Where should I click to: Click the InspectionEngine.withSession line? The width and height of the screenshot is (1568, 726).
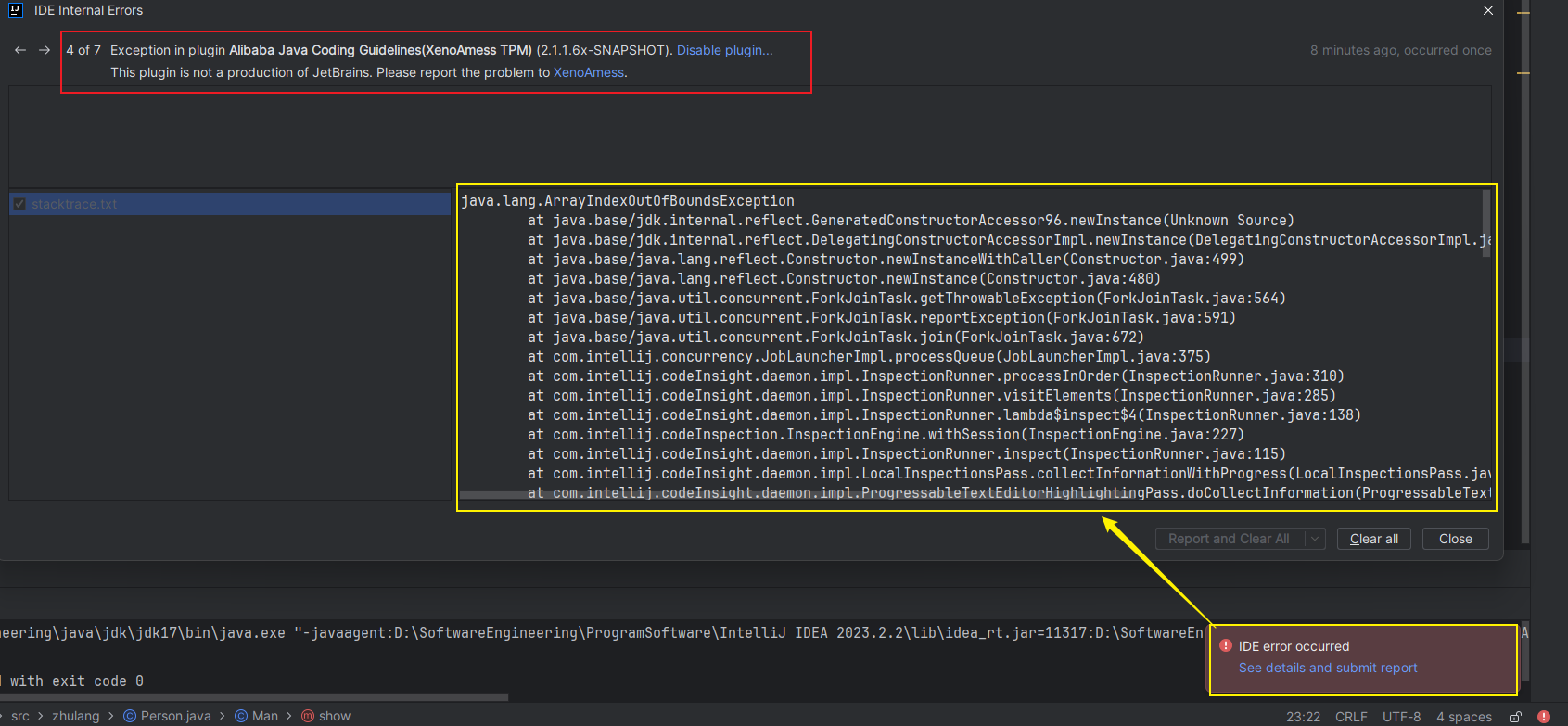pos(886,434)
